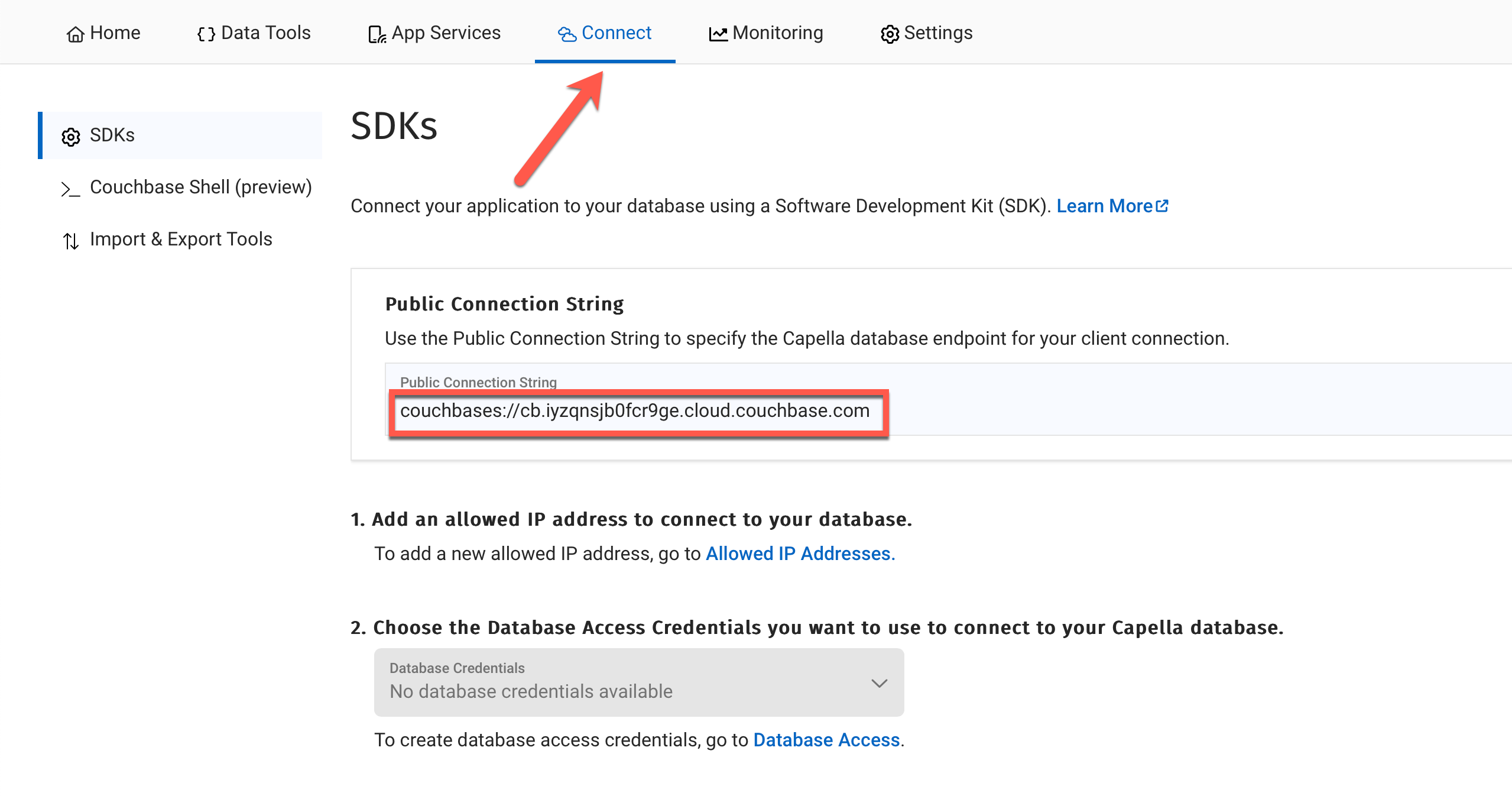1512x796 pixels.
Task: Click the Public Connection String card heading
Action: [504, 304]
